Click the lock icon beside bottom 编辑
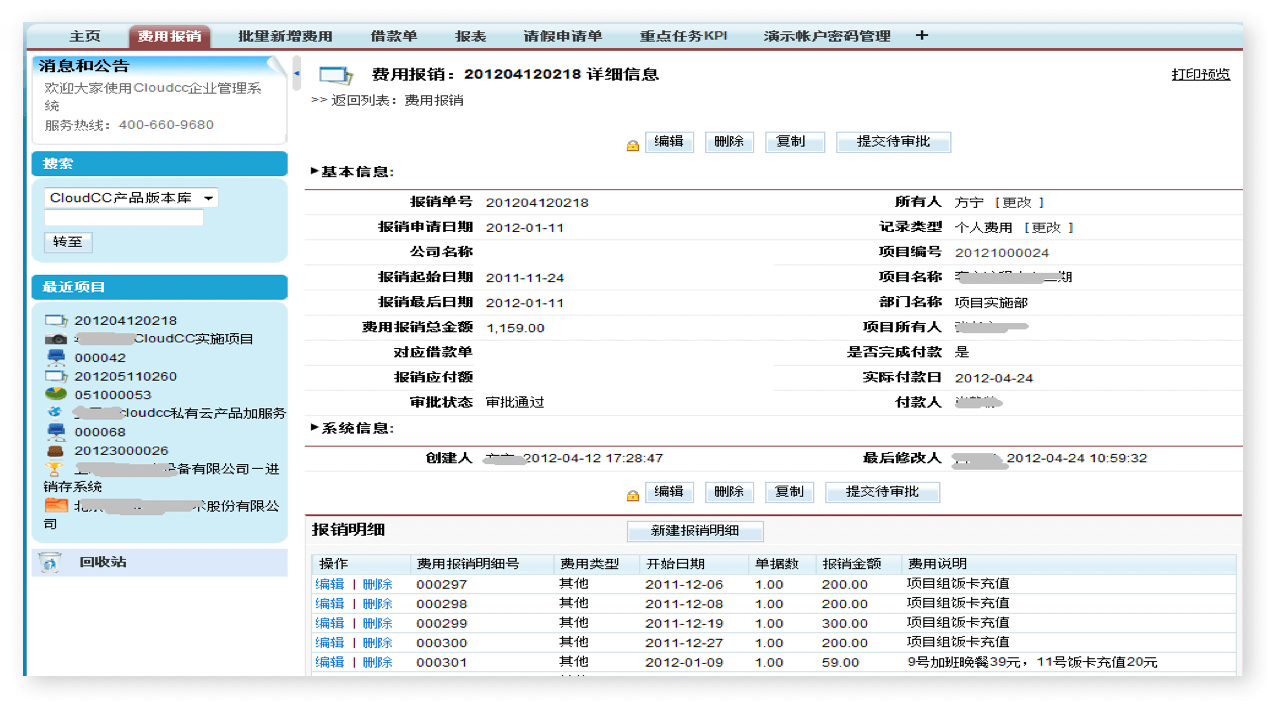 click(633, 495)
